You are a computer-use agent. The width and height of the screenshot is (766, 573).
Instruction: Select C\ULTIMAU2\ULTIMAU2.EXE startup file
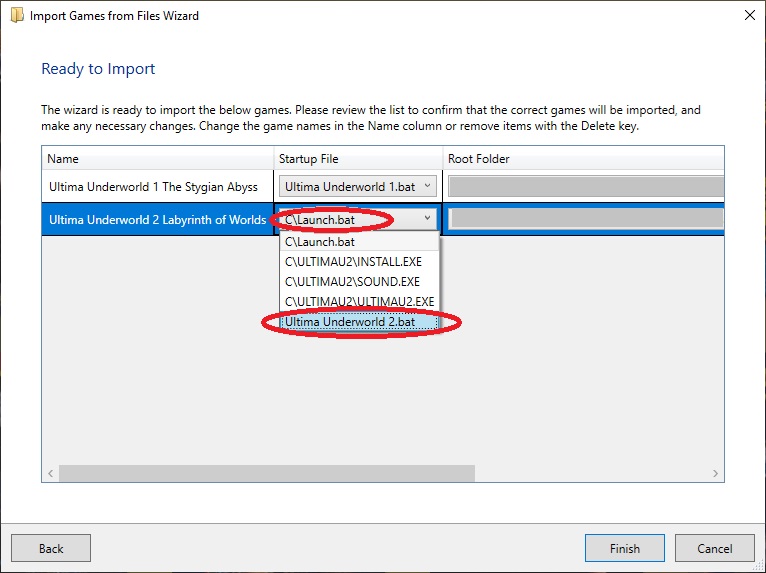[360, 302]
